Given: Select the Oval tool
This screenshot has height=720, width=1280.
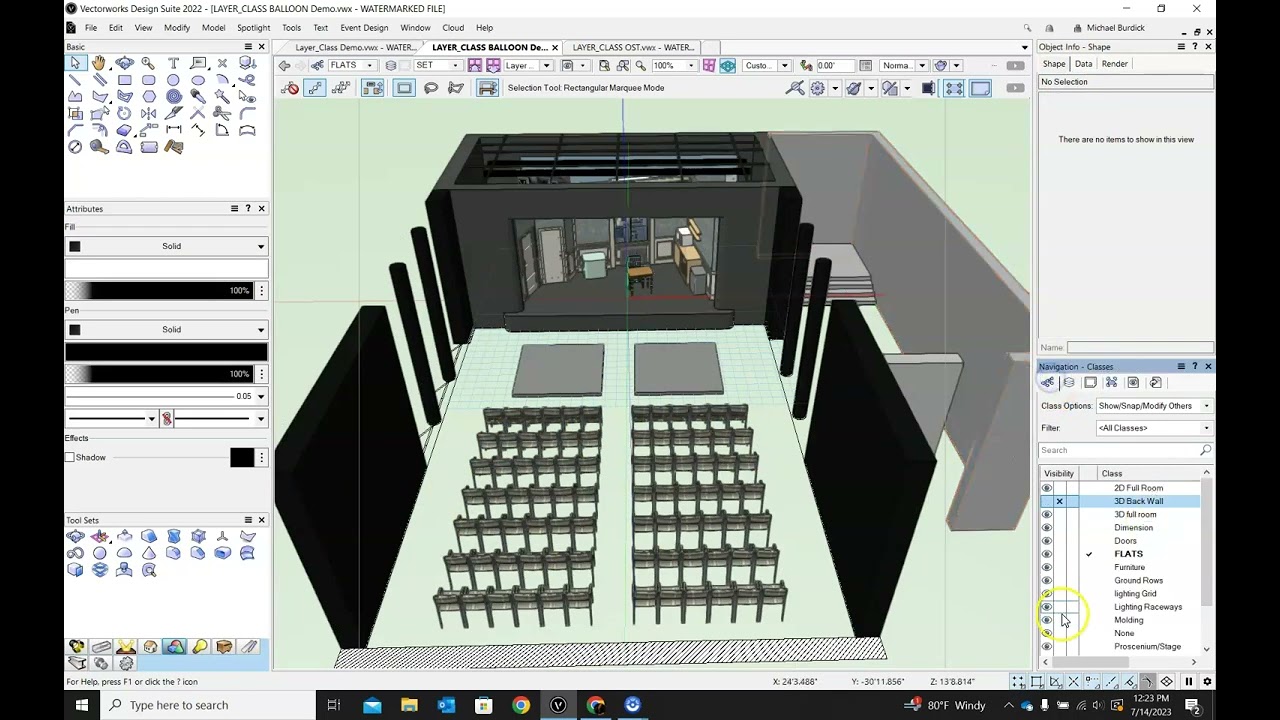Looking at the screenshot, I should (x=198, y=80).
